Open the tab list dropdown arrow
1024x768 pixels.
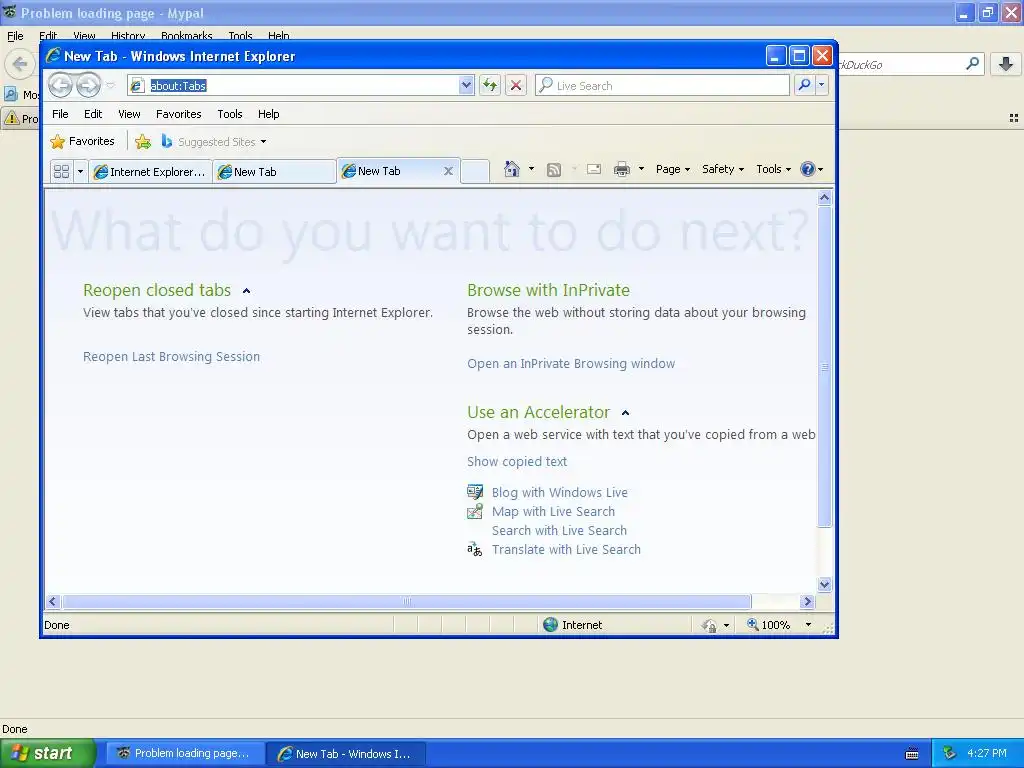point(80,171)
